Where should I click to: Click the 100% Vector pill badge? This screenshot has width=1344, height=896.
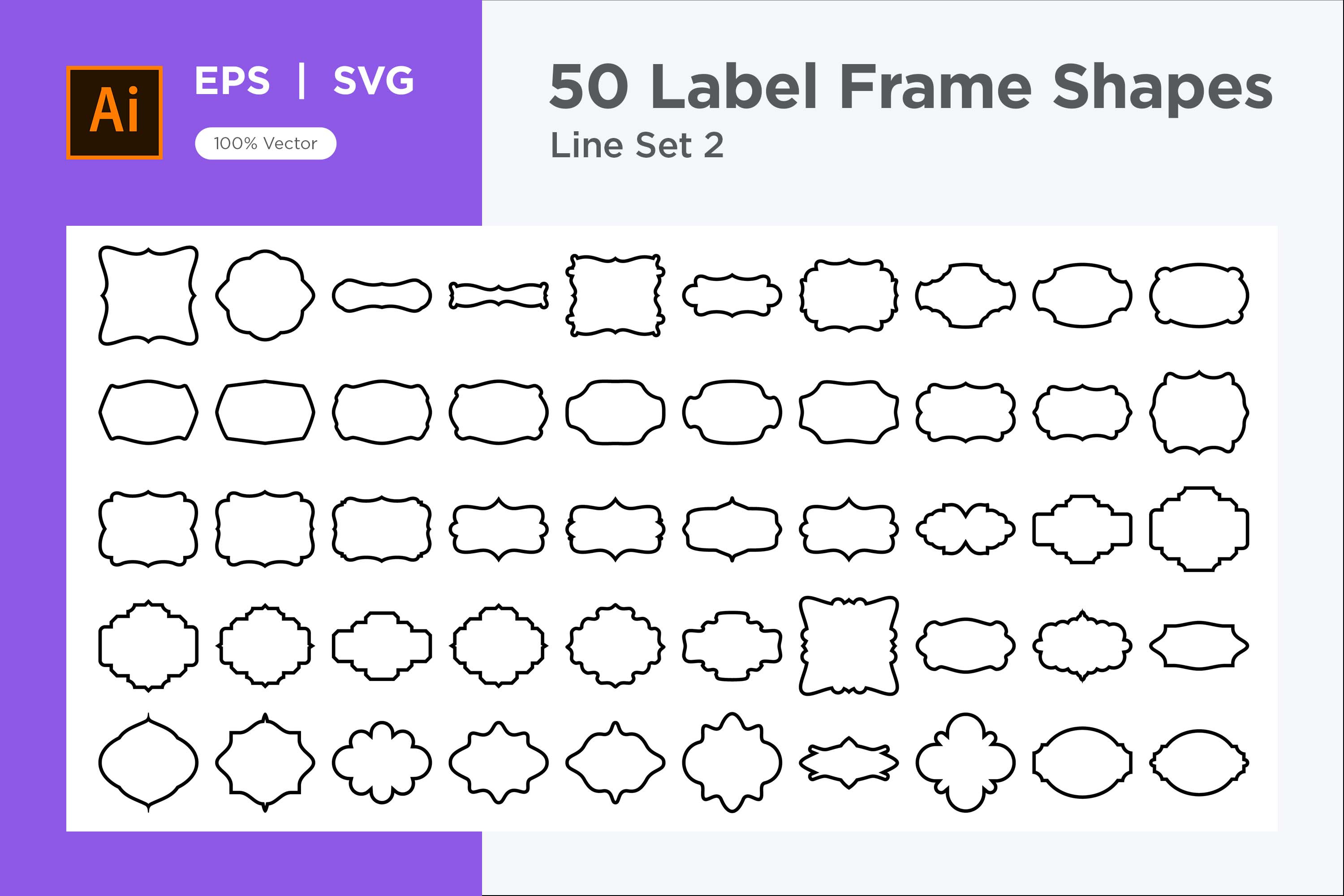pyautogui.click(x=265, y=143)
